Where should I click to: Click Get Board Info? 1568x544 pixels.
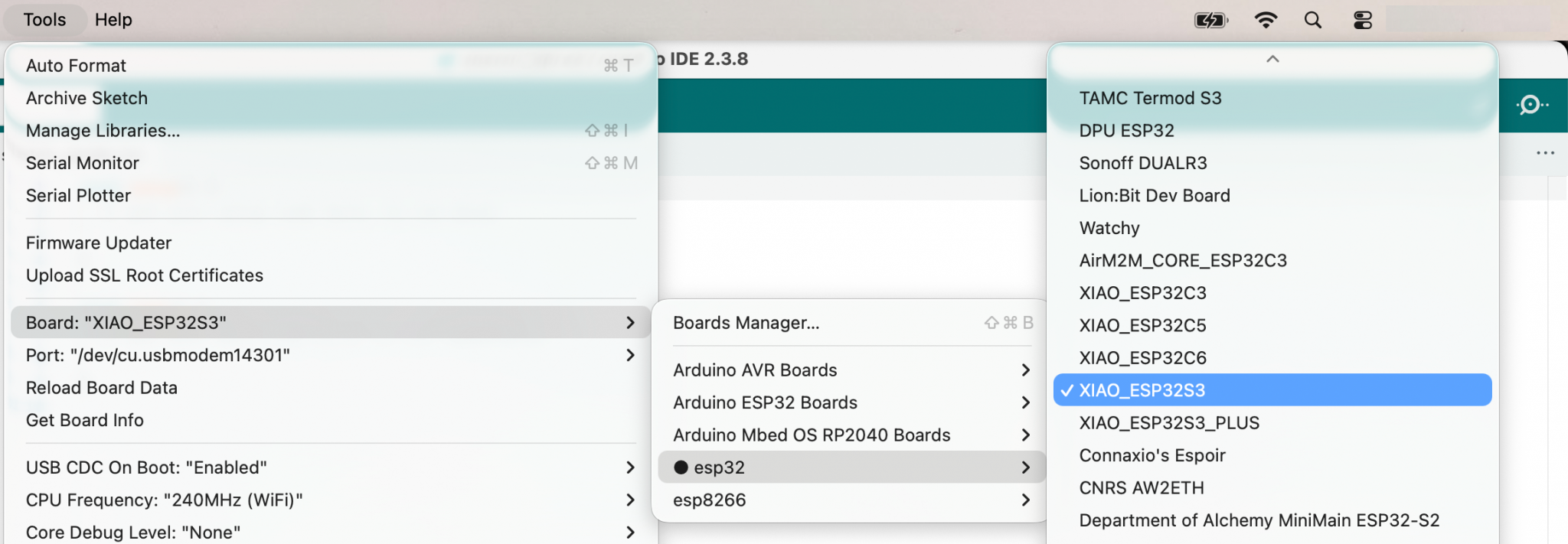(x=85, y=420)
